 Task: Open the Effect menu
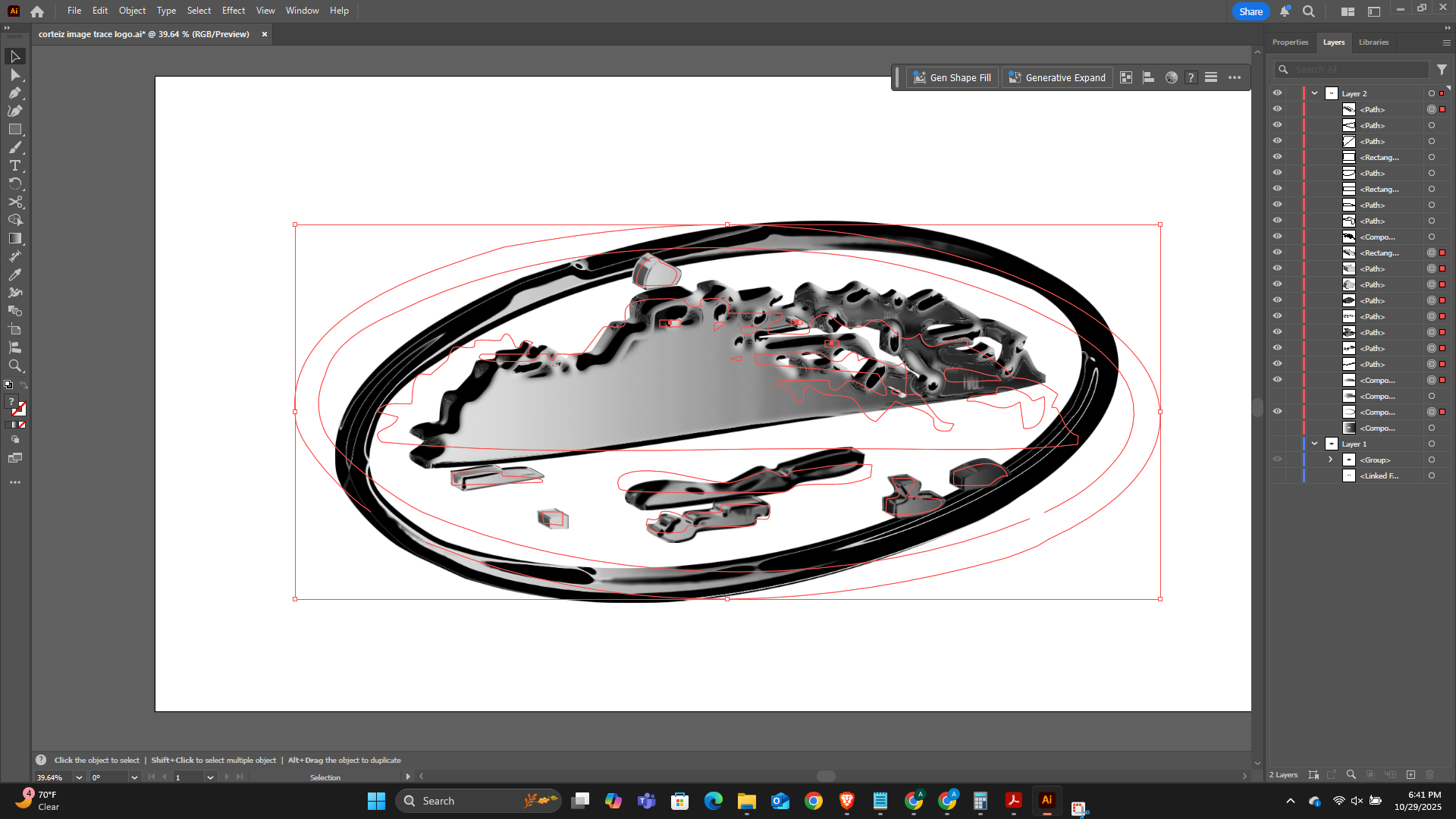coord(233,11)
